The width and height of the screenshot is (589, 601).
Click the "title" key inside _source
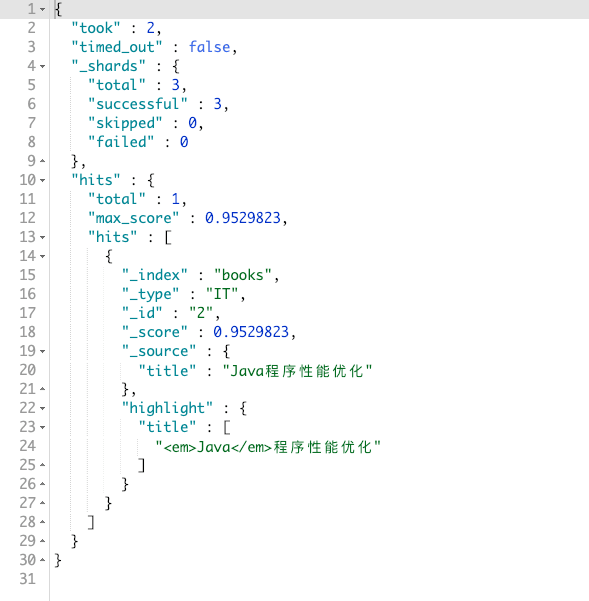(167, 370)
